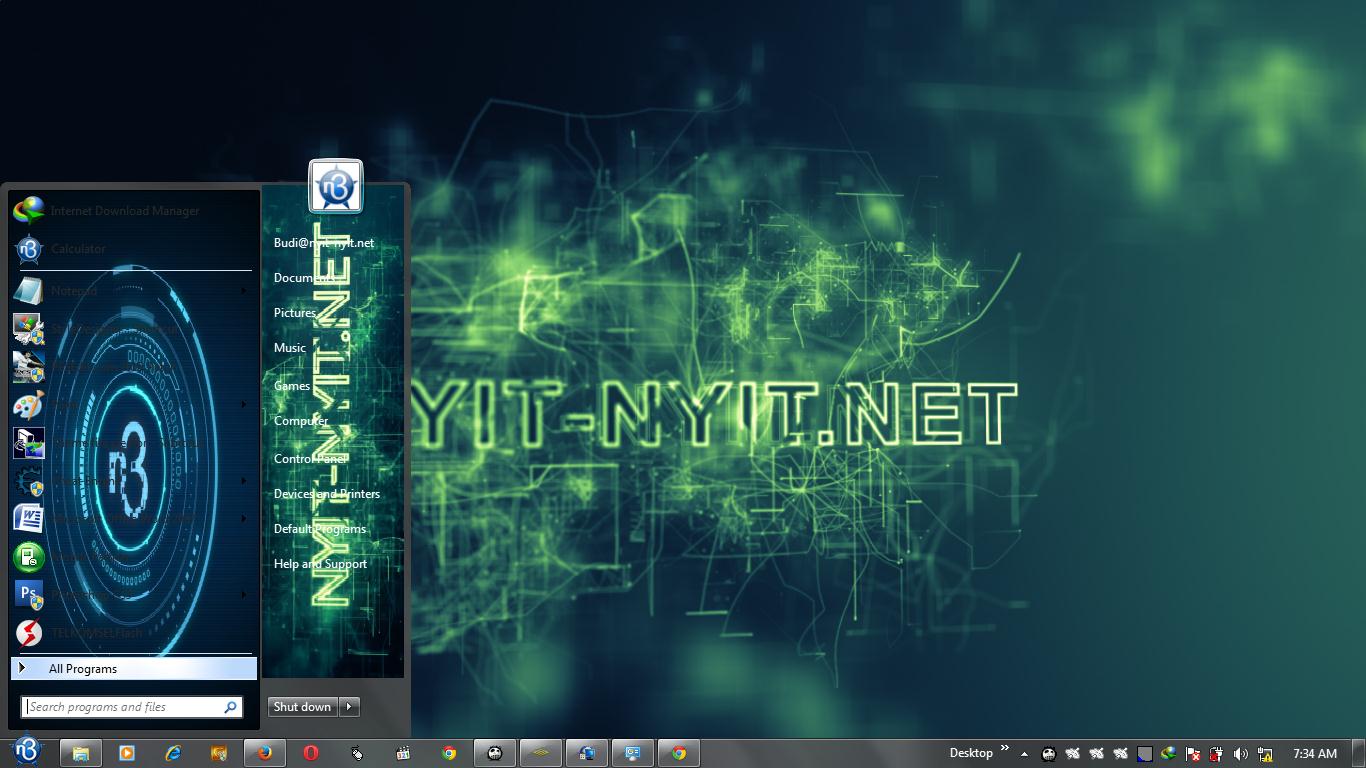Click the search magnifier icon
Viewport: 1366px width, 768px height.
(231, 707)
